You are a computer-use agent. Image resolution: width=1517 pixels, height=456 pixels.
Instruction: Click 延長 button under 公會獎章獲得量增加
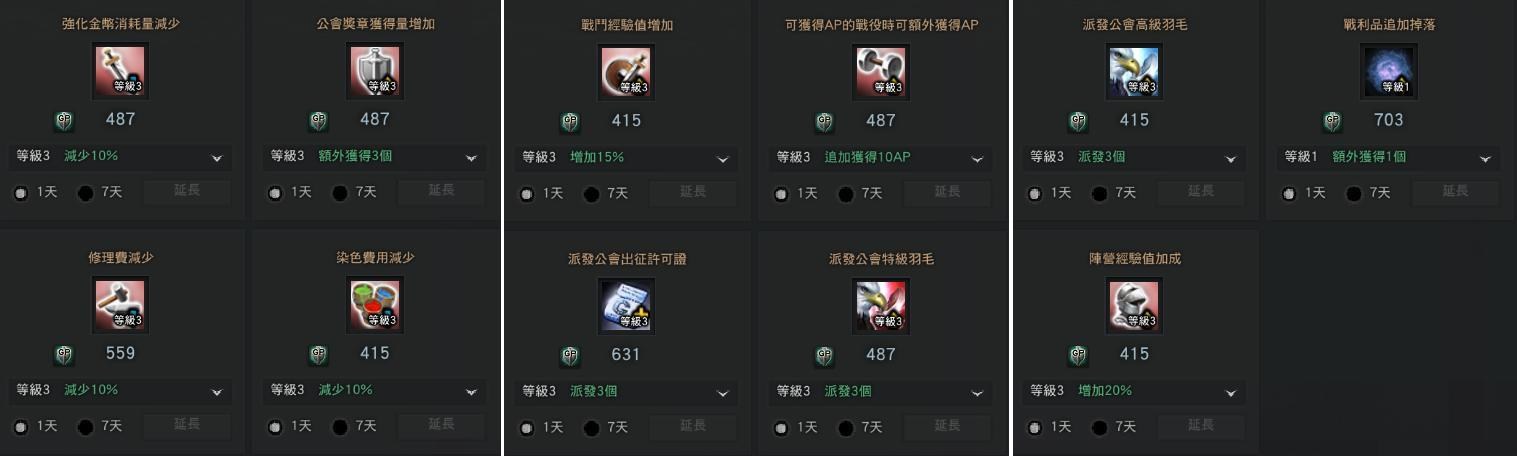point(441,192)
